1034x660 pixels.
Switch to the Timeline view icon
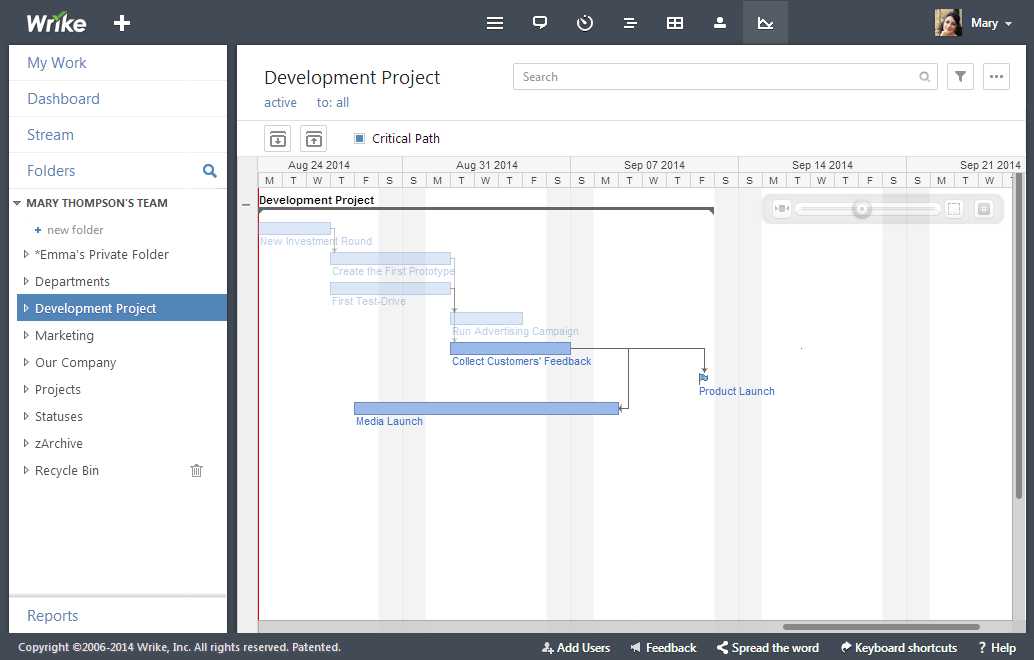point(630,23)
